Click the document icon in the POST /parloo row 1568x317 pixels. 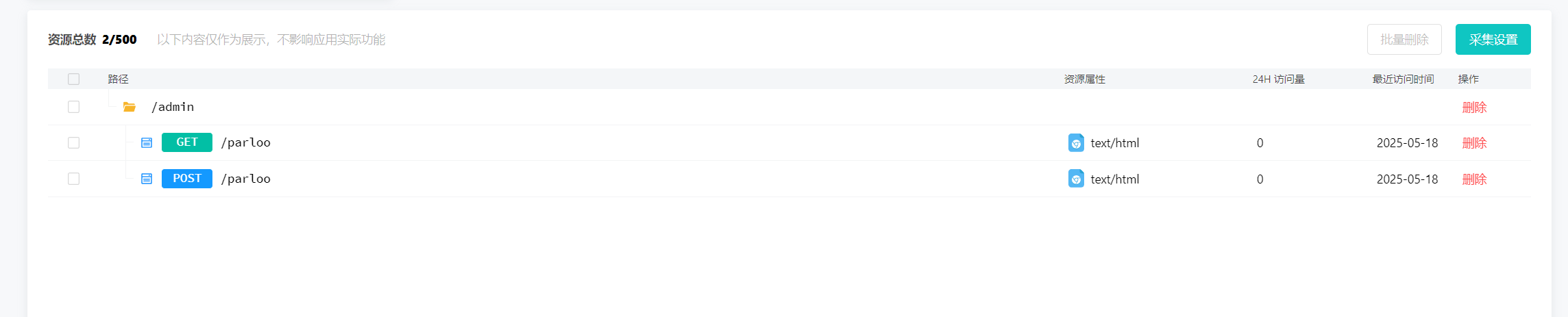click(x=147, y=179)
